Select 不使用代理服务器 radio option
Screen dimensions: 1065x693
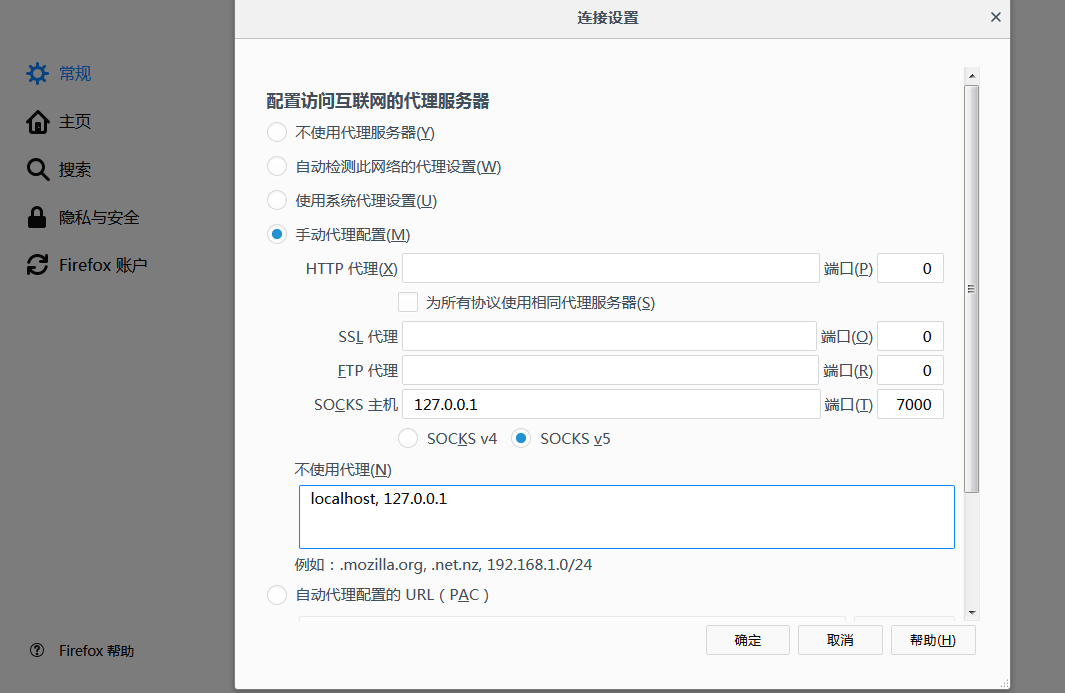coord(277,132)
